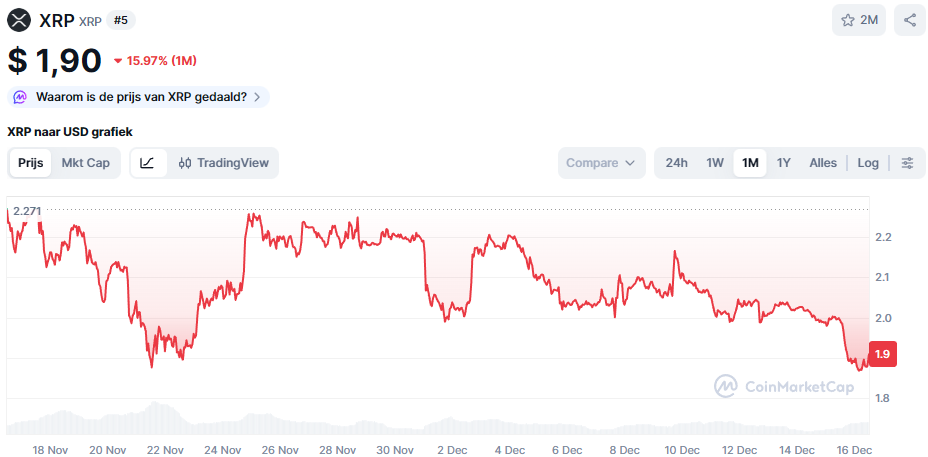
Task: Select the Prijs chart toggle
Action: tap(31, 163)
